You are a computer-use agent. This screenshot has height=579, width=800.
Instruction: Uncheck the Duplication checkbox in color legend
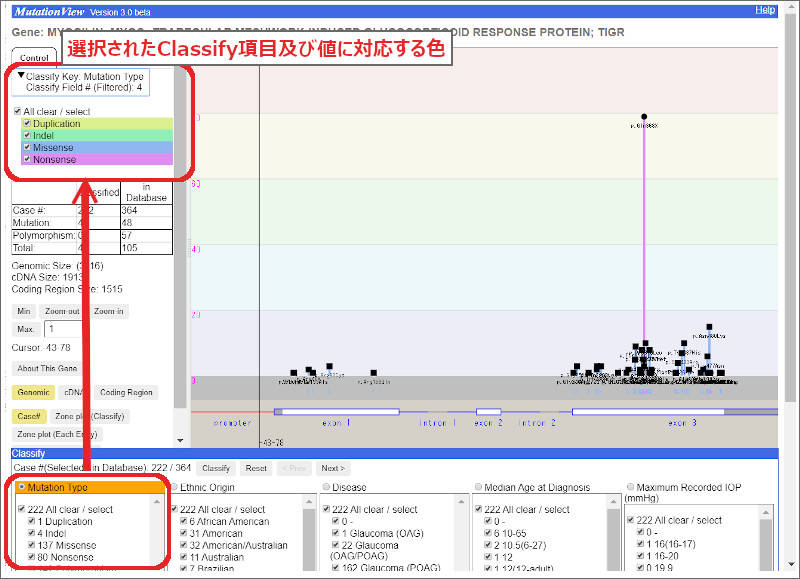(x=27, y=124)
